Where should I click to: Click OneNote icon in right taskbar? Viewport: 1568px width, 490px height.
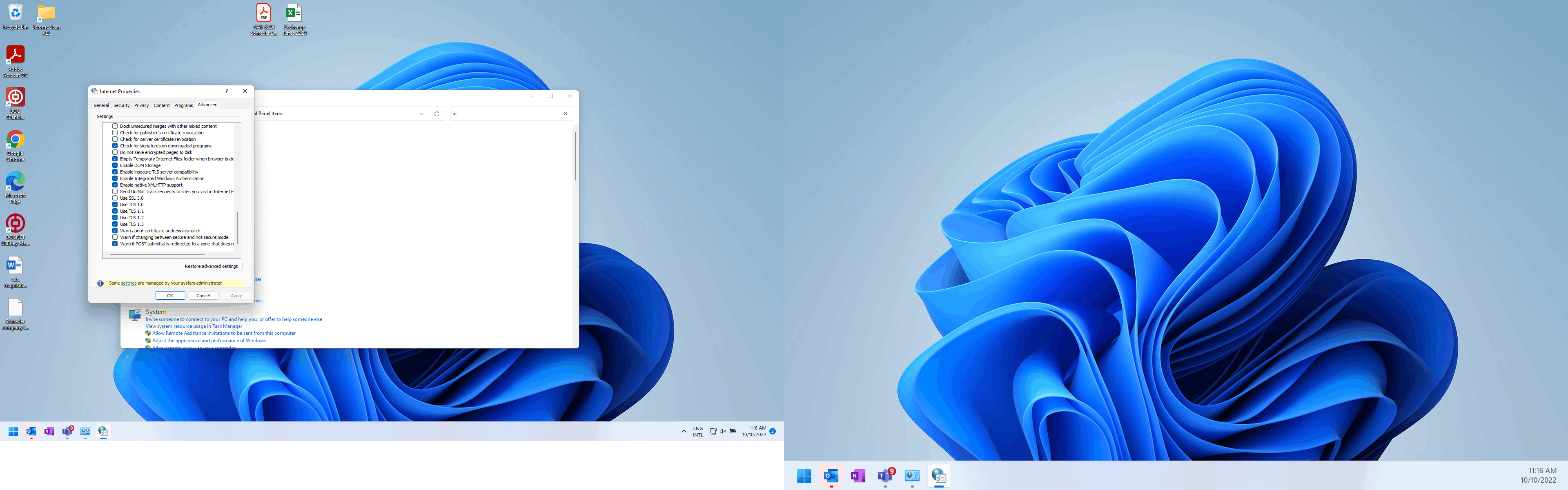pos(857,475)
